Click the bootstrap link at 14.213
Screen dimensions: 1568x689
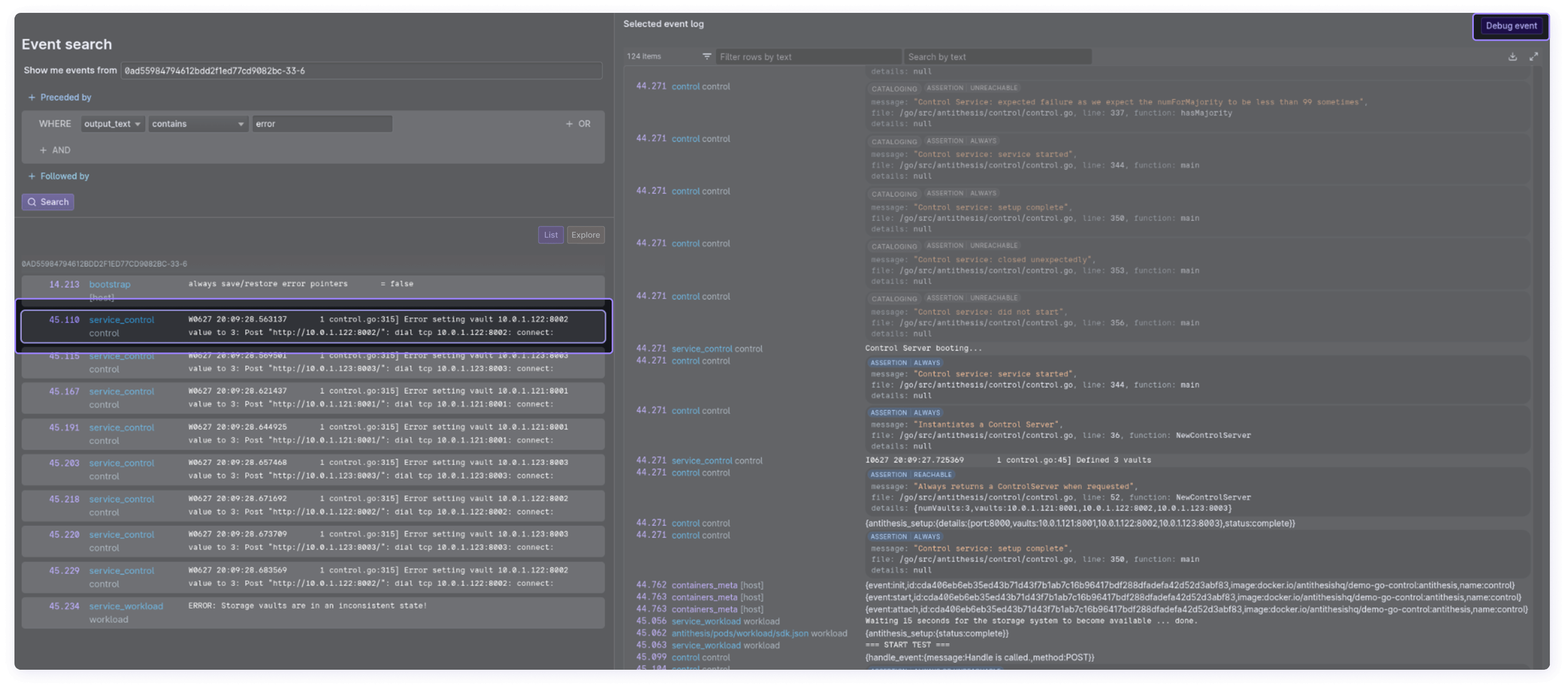pyautogui.click(x=110, y=284)
